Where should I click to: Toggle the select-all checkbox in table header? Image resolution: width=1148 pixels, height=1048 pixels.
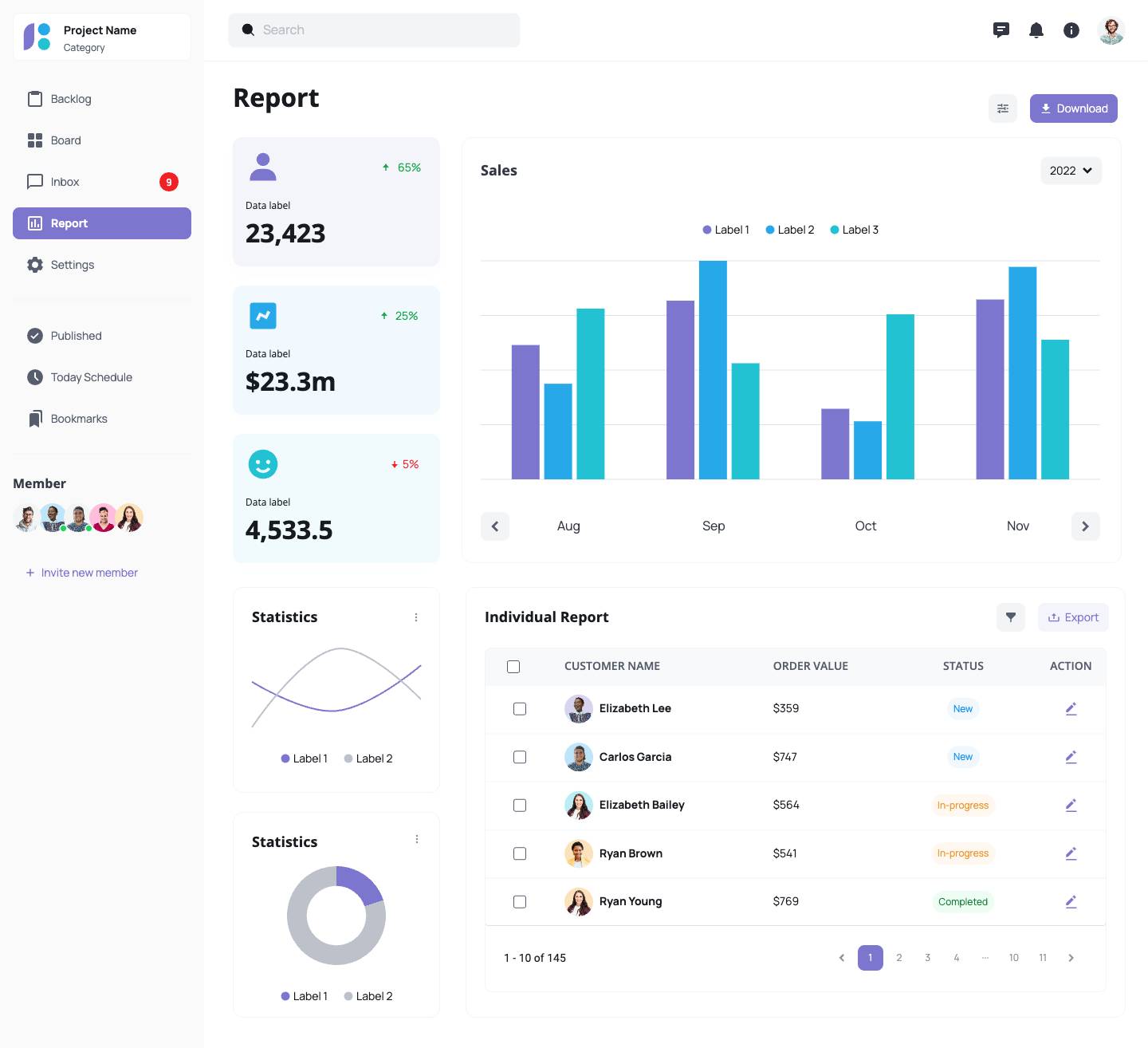click(x=513, y=666)
